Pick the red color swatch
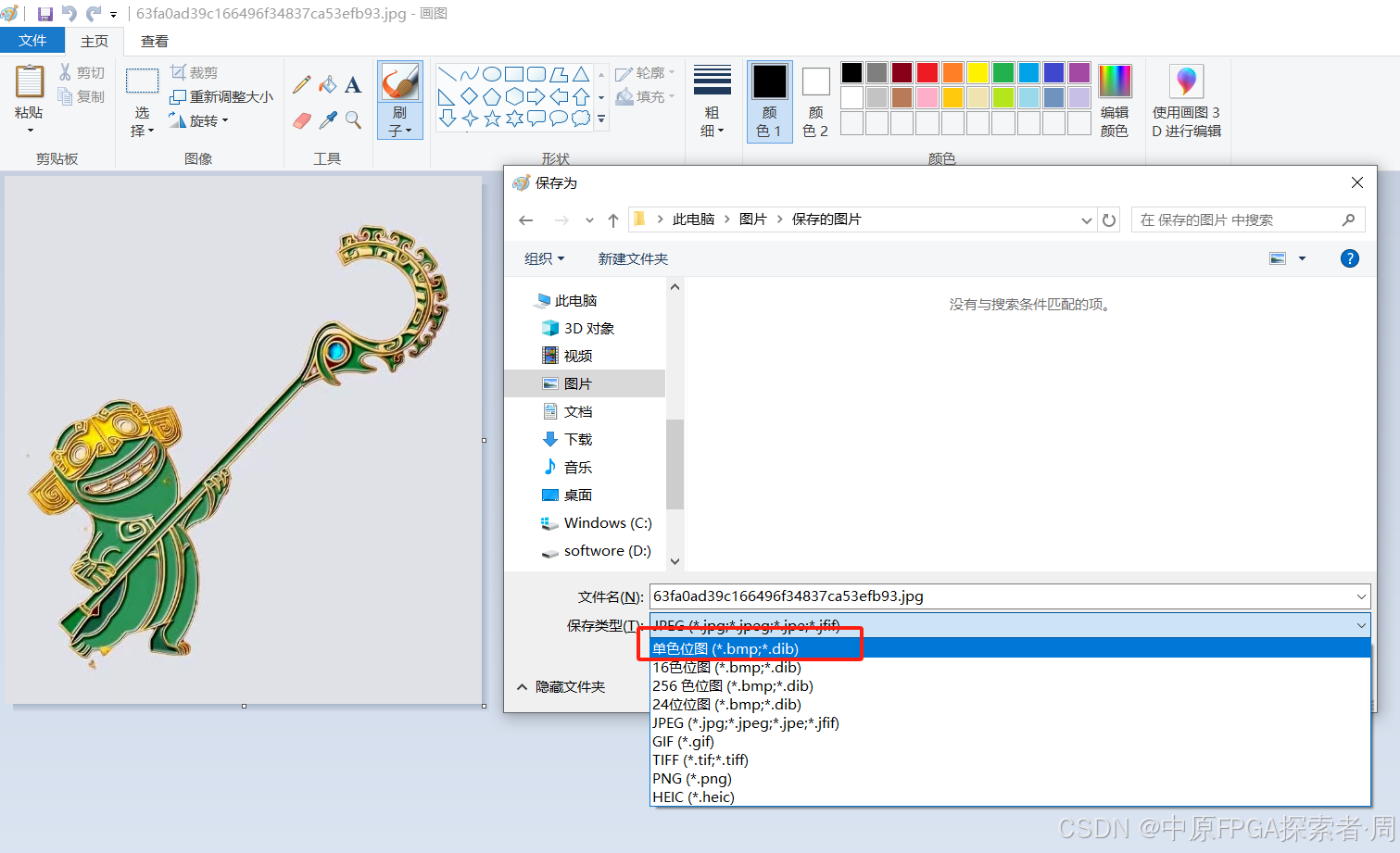 coord(927,72)
